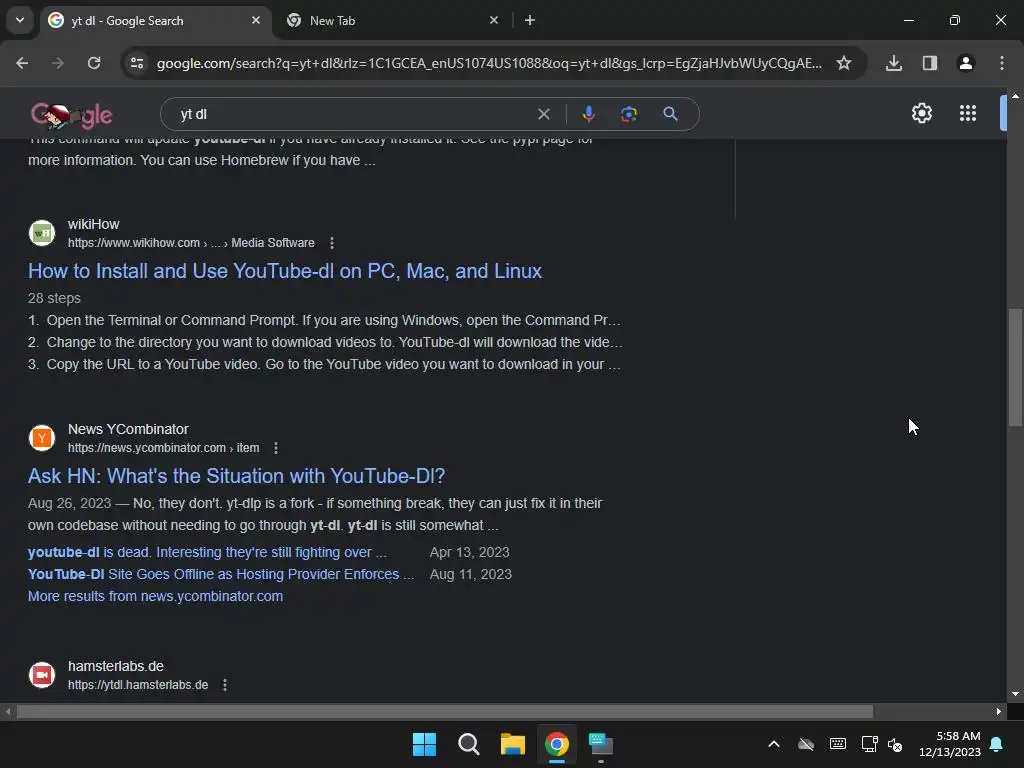
Task: Open the Chrome profile icon
Action: (x=966, y=63)
